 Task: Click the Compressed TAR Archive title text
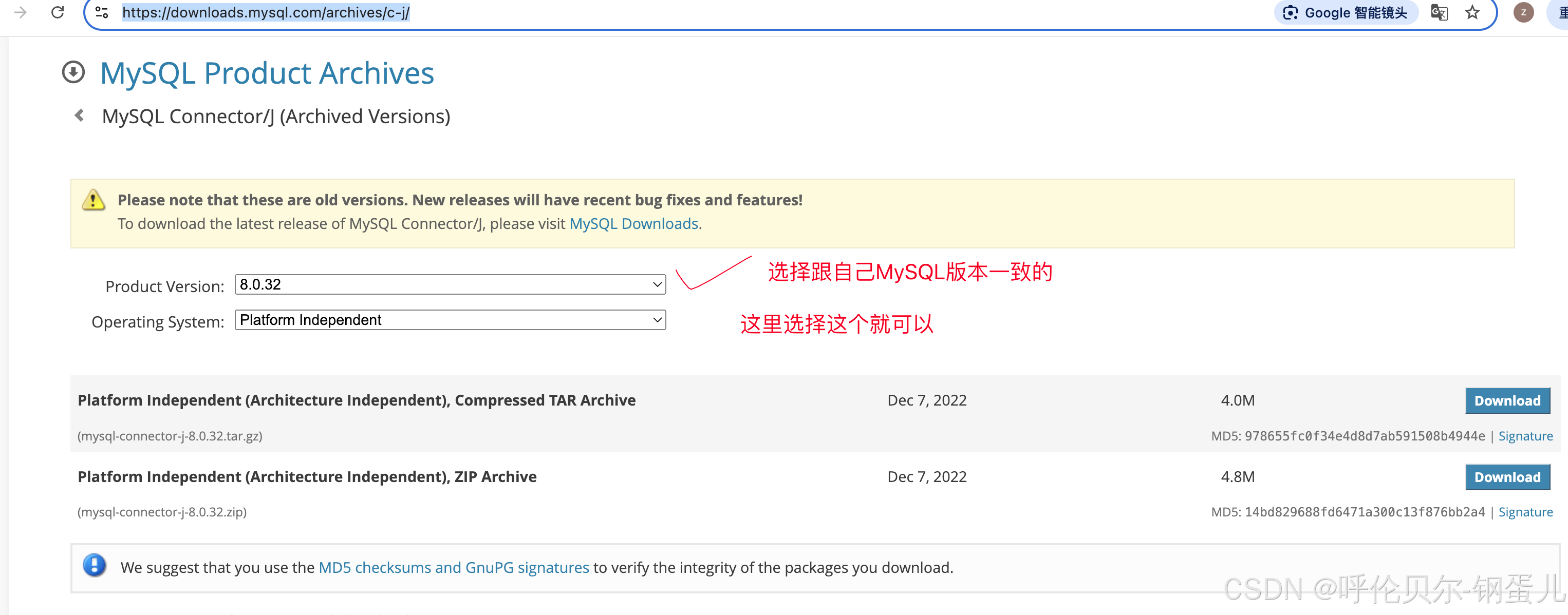pos(356,400)
